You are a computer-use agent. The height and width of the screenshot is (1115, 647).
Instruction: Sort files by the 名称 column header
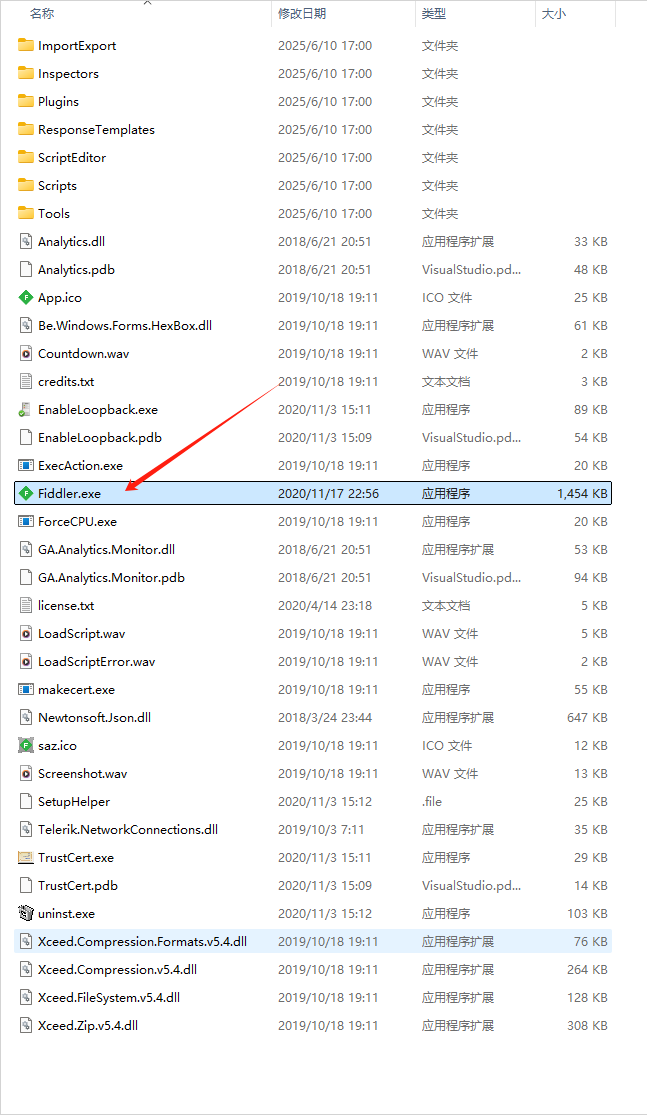(x=42, y=14)
